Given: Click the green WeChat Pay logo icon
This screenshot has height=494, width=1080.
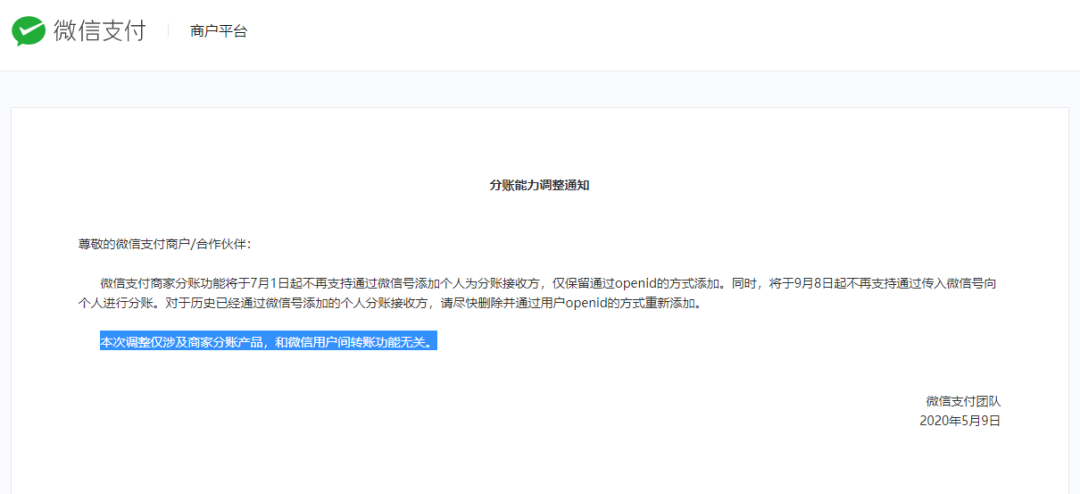Looking at the screenshot, I should point(29,31).
